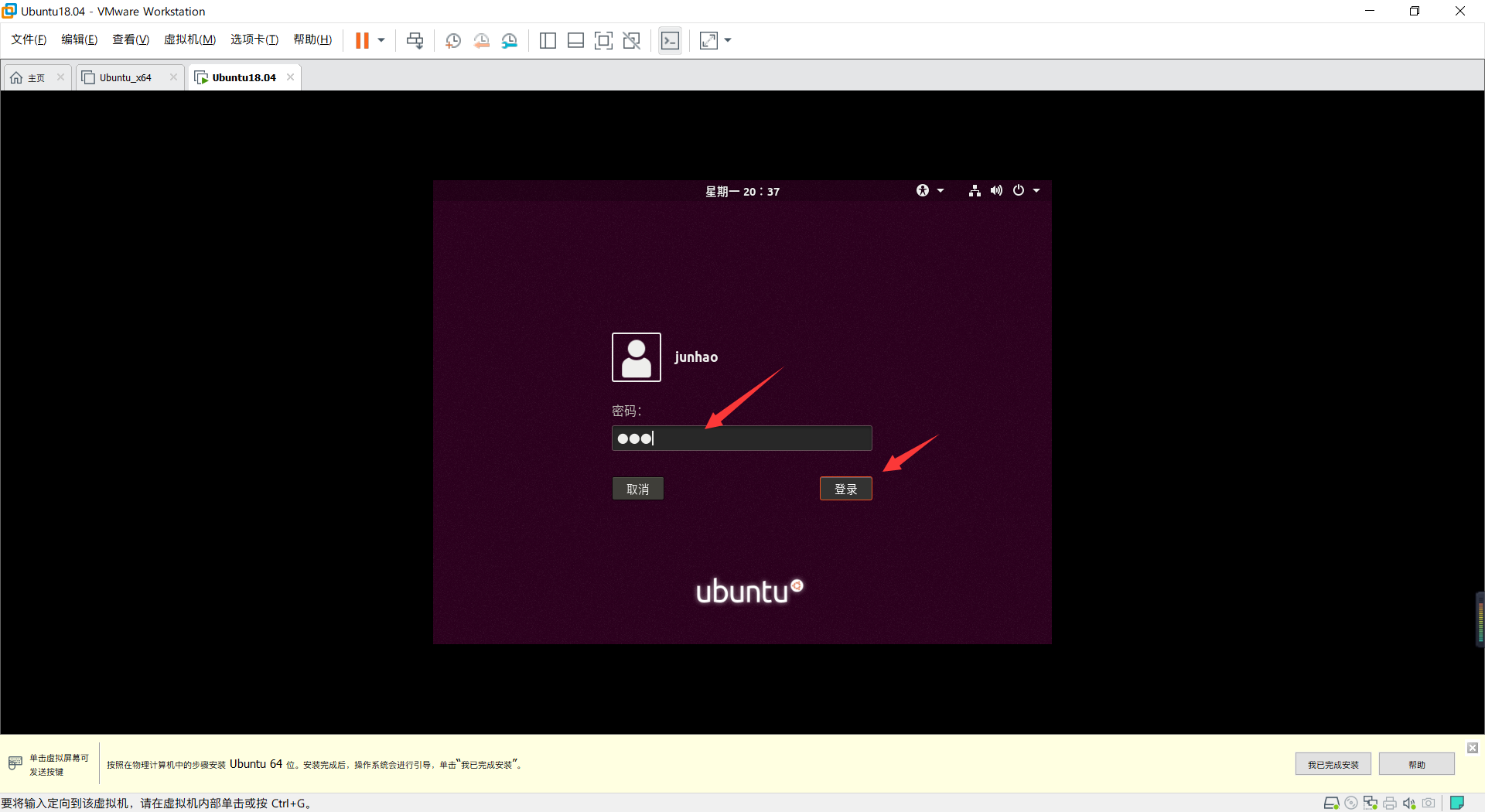Open the snapshot manager wrench-clock icon
The height and width of the screenshot is (812, 1485).
(x=509, y=40)
